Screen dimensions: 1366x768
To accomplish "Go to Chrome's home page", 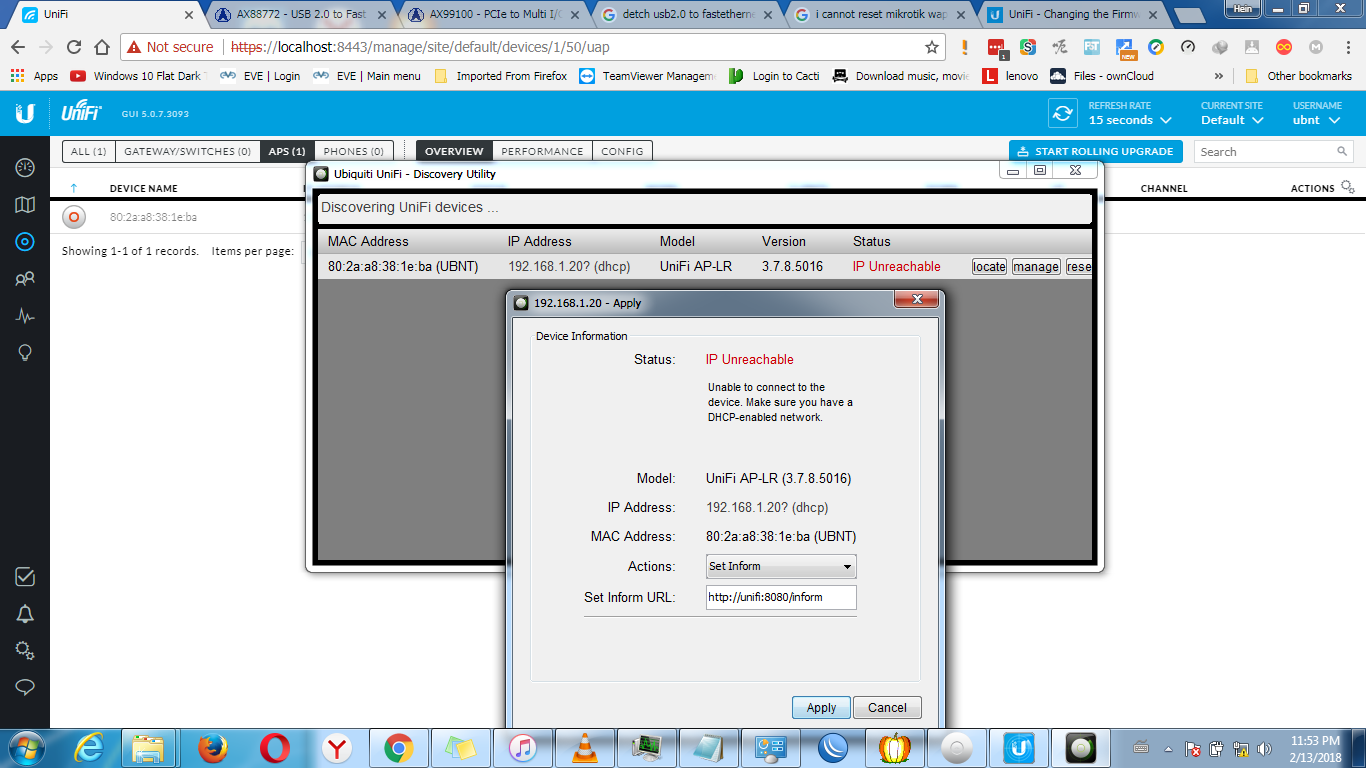I will (102, 47).
